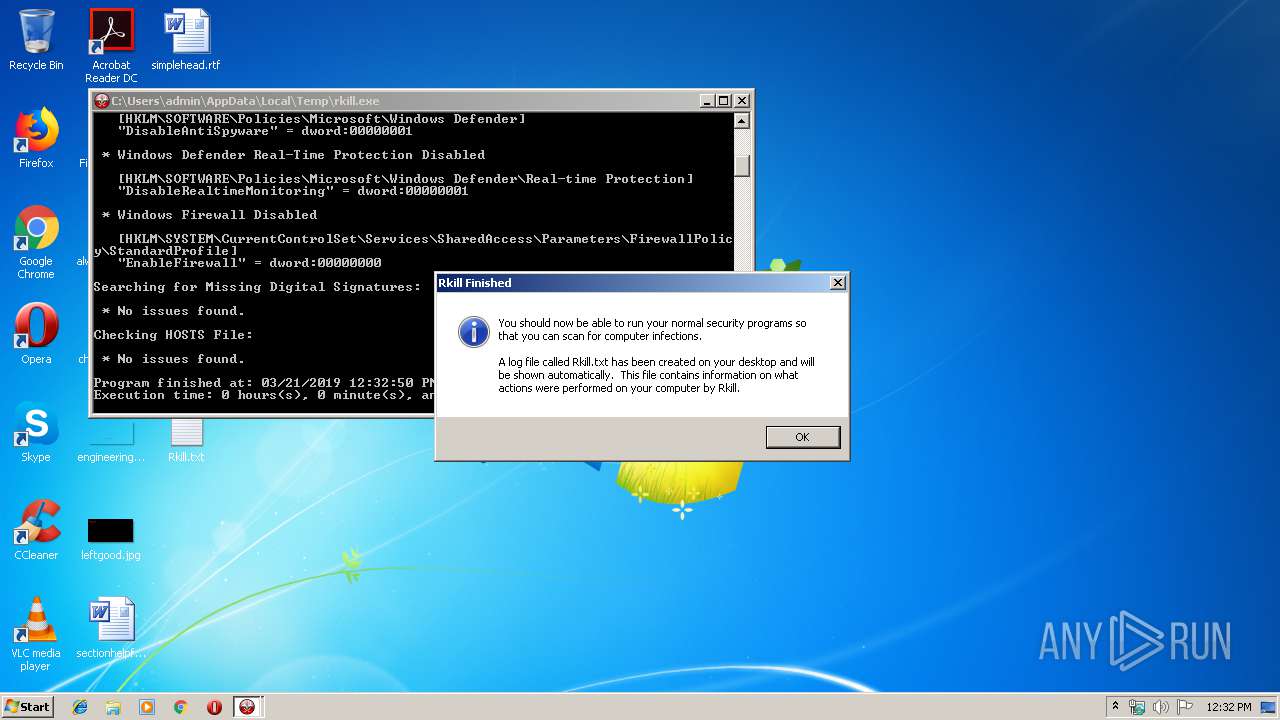1280x720 pixels.
Task: Open the Opera desktop shortcut
Action: coord(36,334)
